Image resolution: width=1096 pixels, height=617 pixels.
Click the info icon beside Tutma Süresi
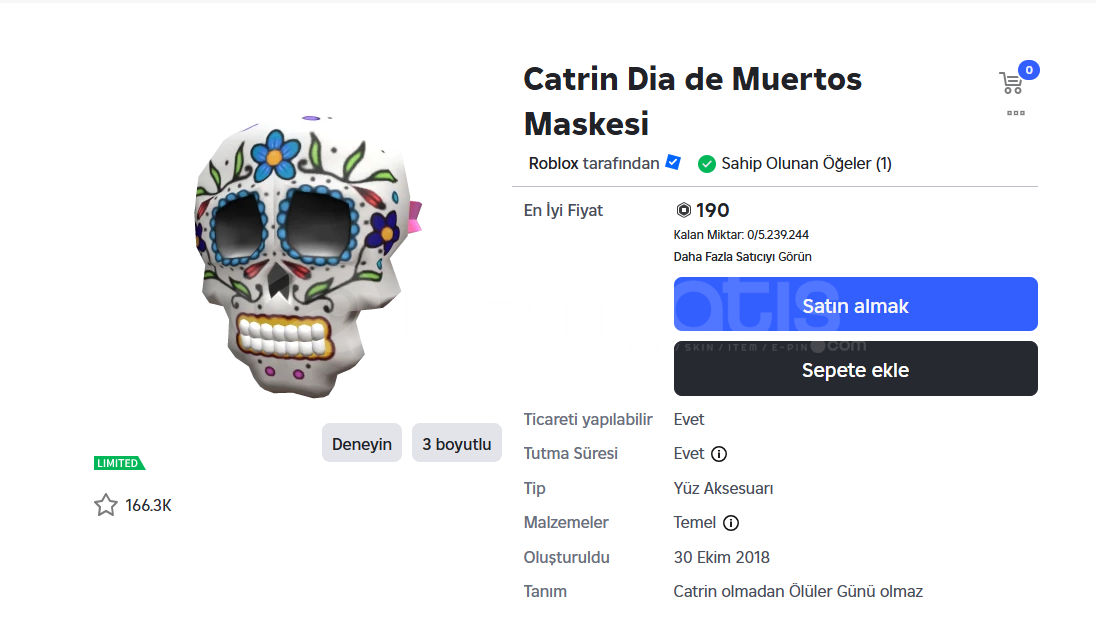tap(719, 454)
